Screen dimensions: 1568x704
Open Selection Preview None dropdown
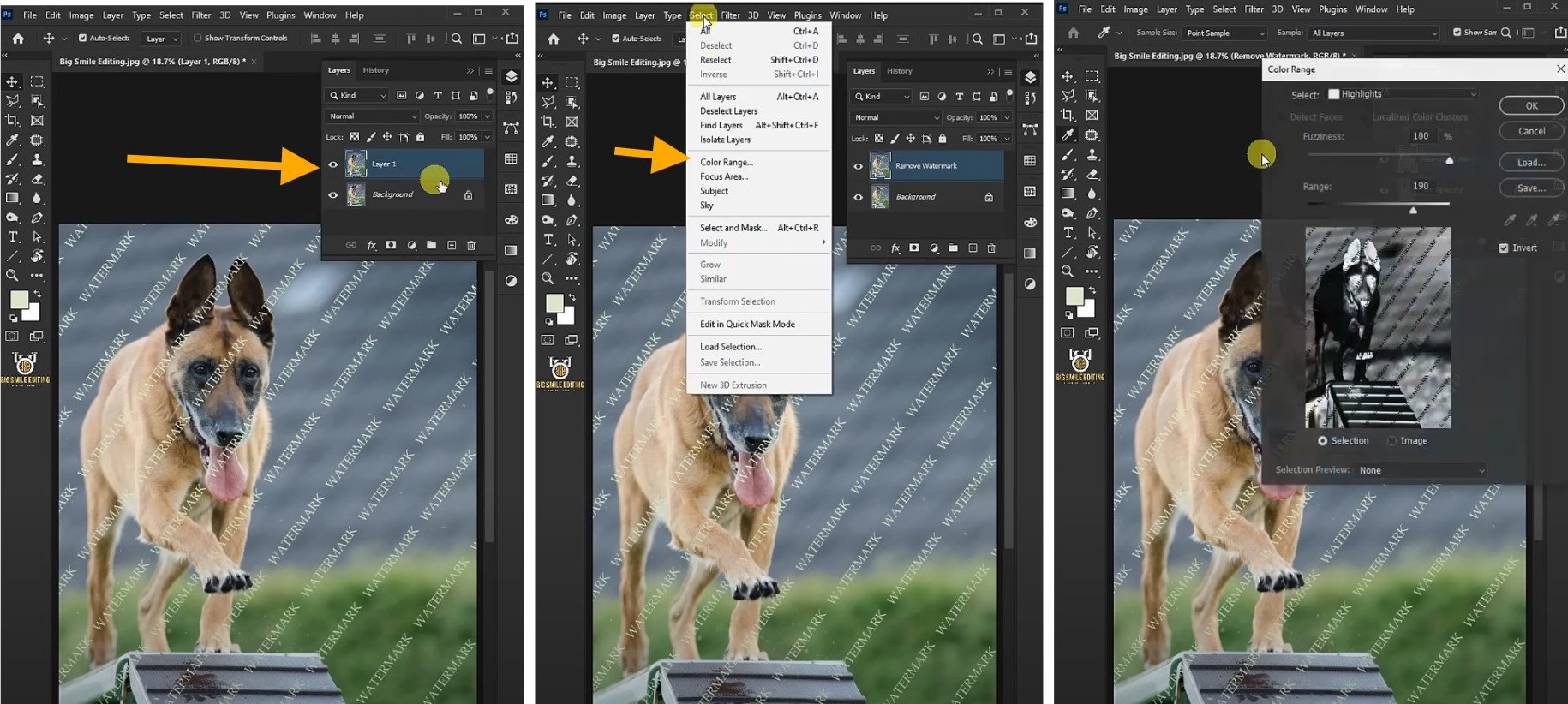point(1421,470)
